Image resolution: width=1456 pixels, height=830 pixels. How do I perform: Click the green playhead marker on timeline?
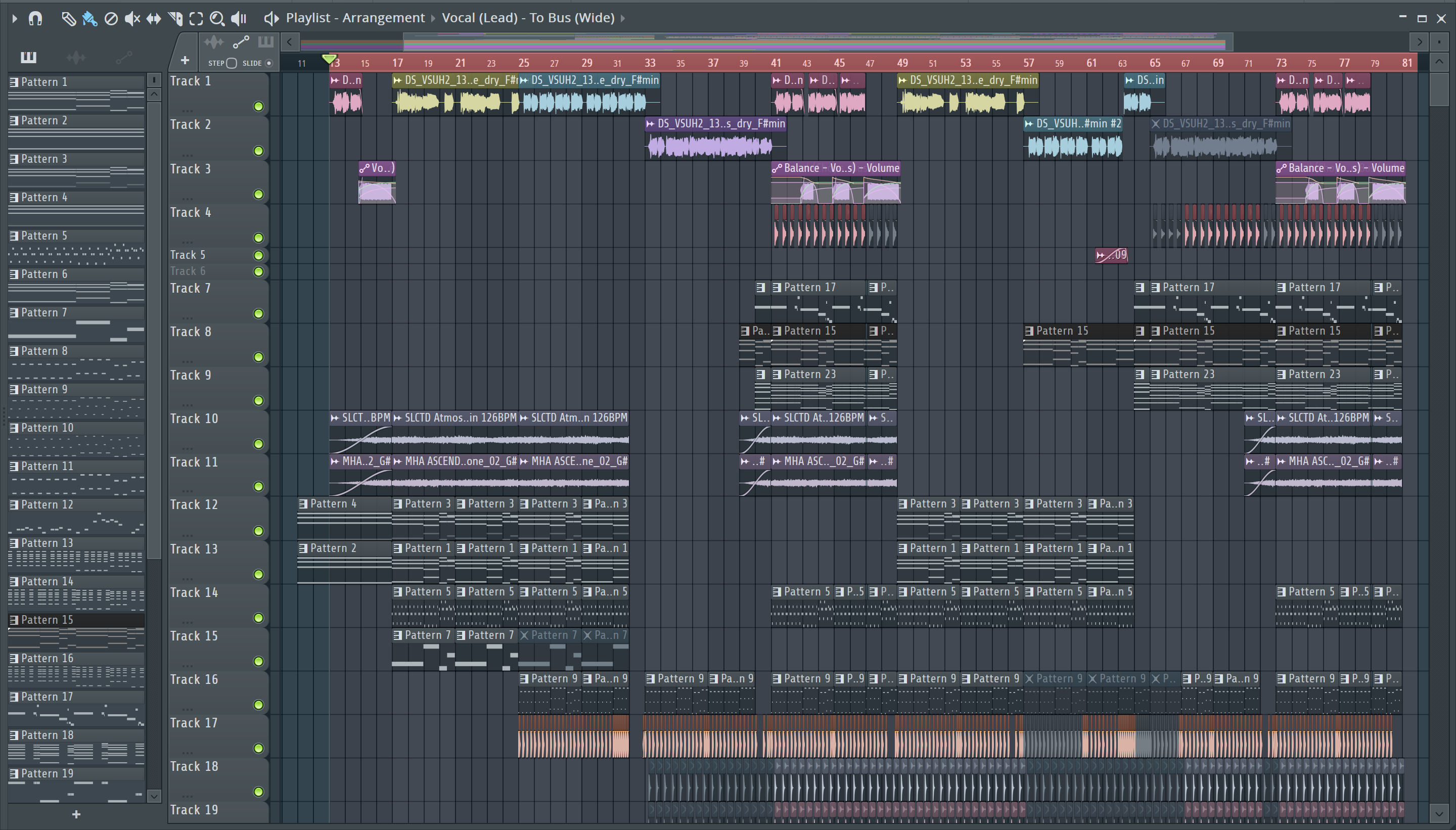coord(329,59)
